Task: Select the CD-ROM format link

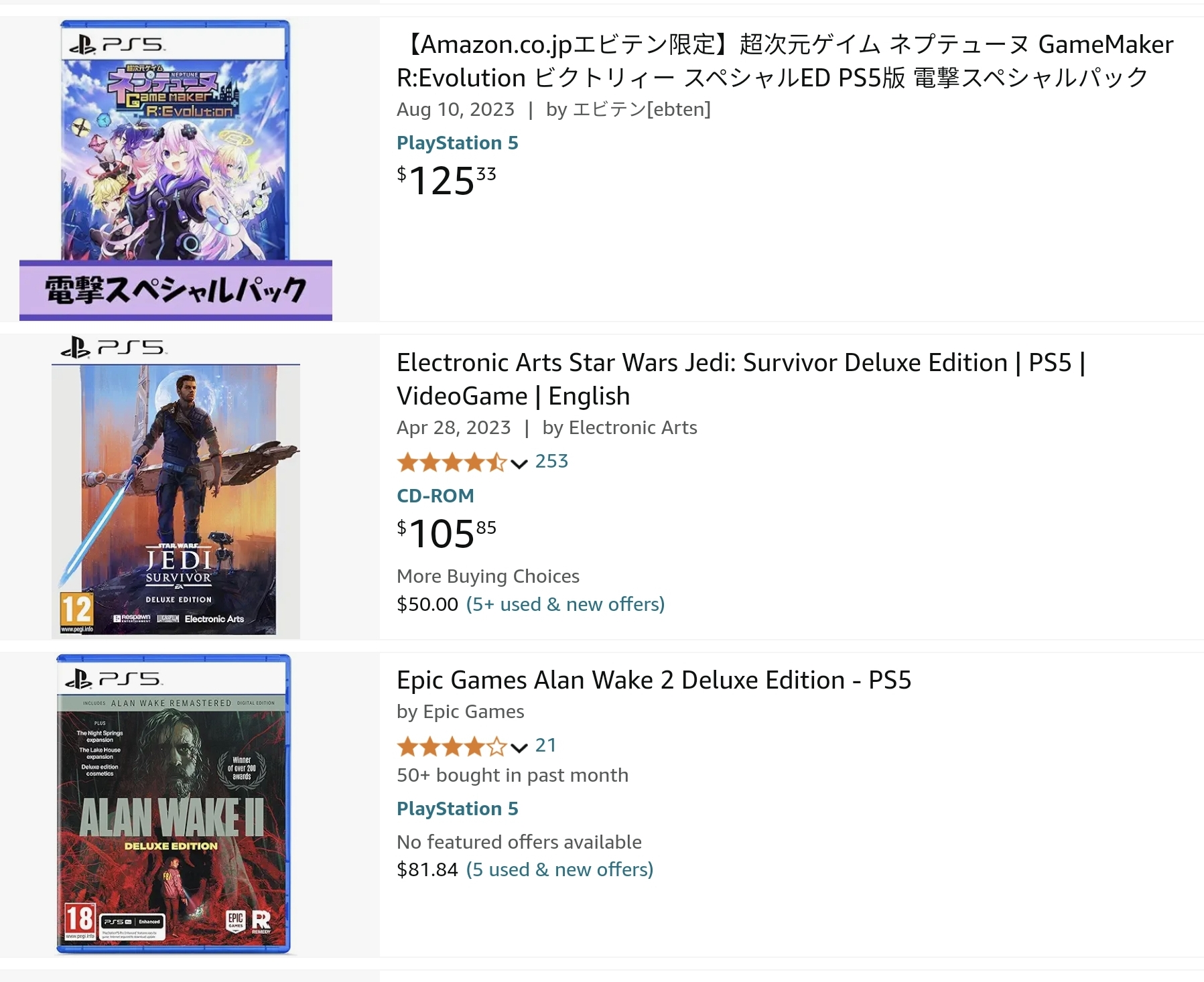Action: [x=435, y=496]
